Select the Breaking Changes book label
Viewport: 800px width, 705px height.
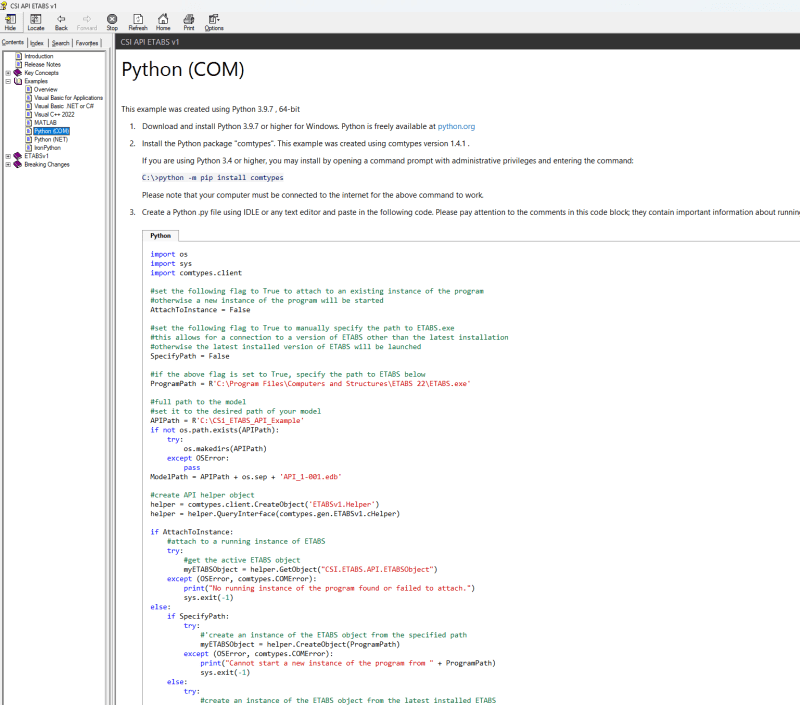pos(46,164)
